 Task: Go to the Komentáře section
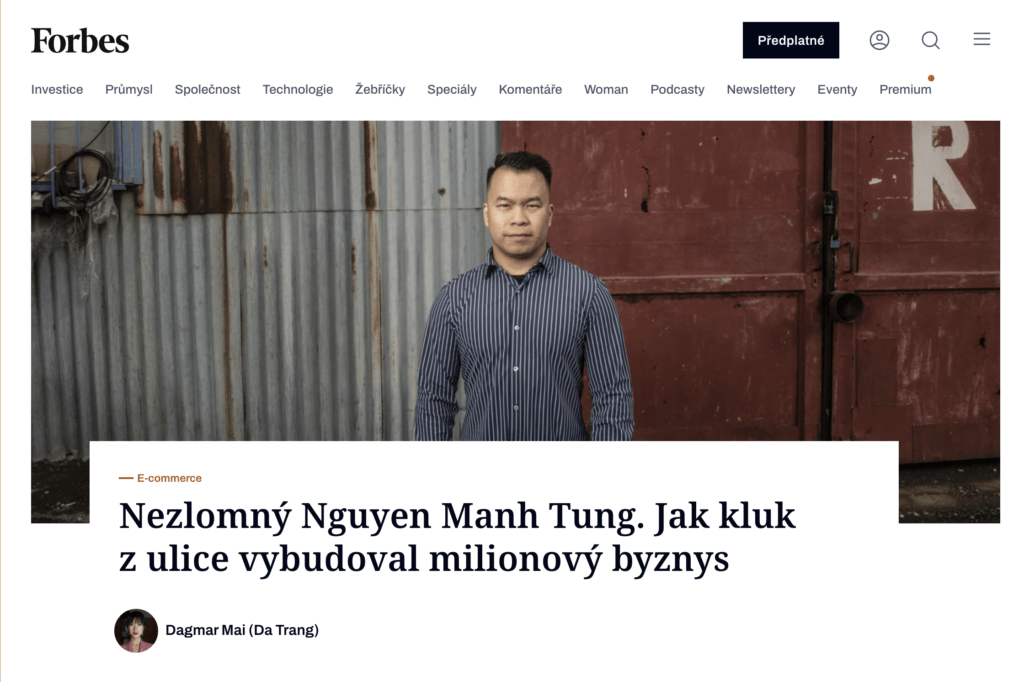(x=530, y=89)
